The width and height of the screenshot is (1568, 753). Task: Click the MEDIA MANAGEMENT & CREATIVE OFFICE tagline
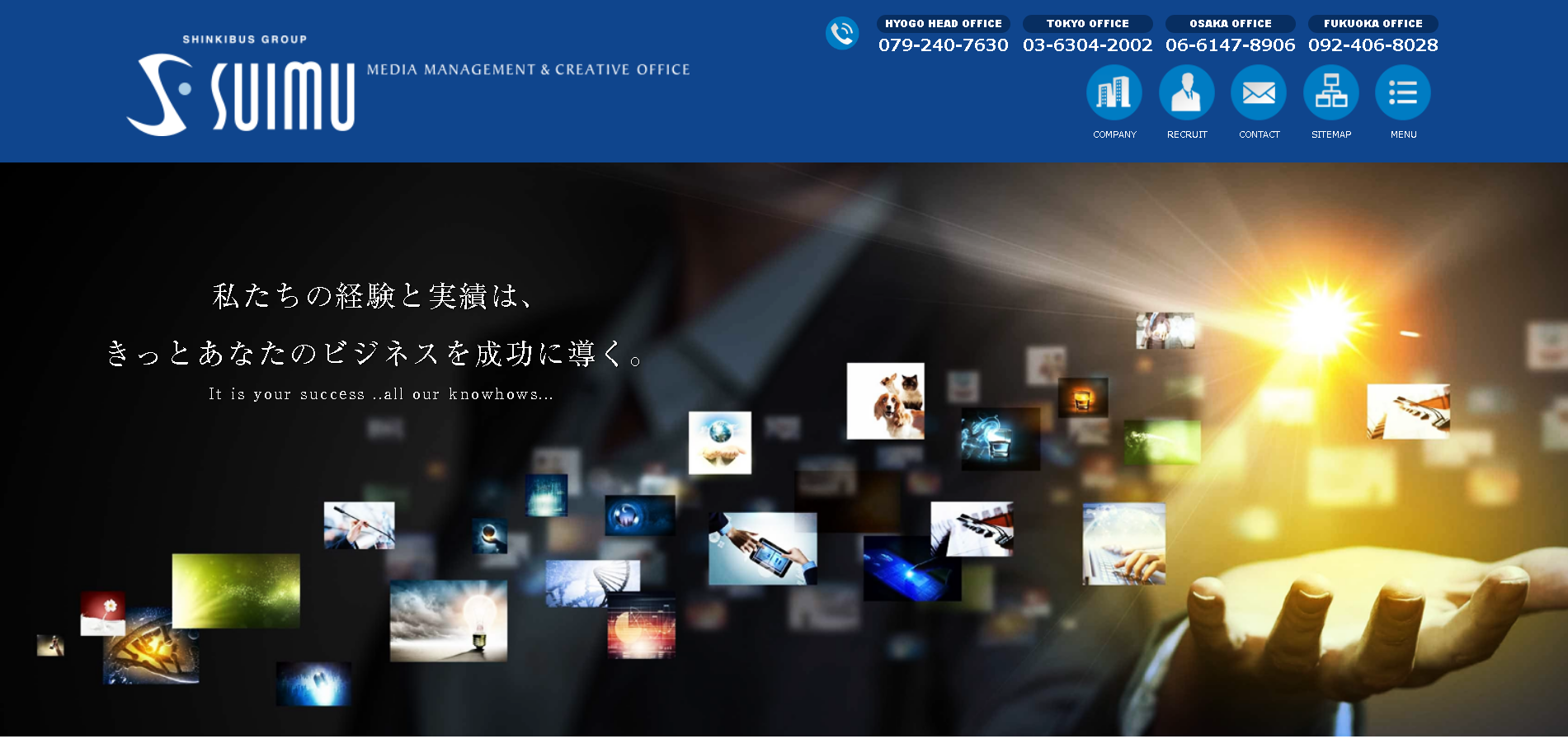point(528,70)
